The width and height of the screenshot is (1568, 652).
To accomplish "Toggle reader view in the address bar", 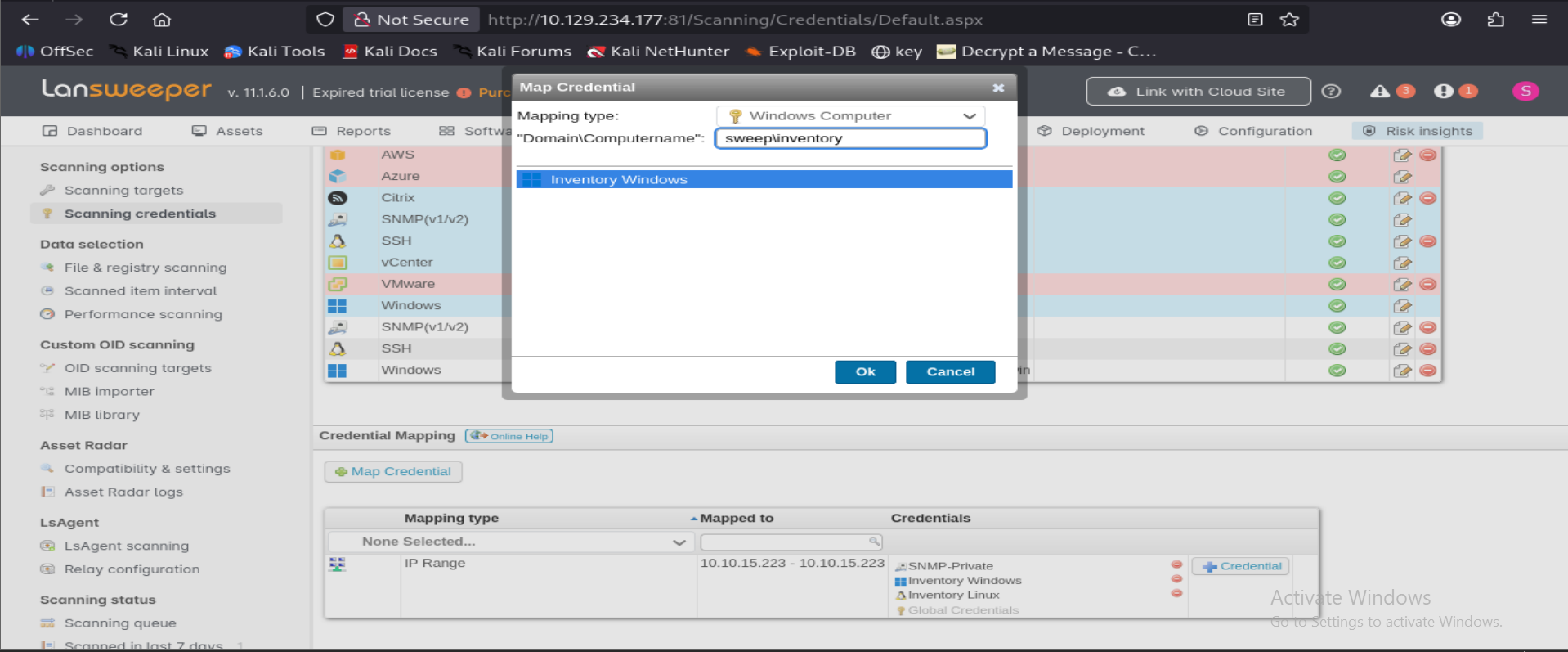I will 1255,20.
